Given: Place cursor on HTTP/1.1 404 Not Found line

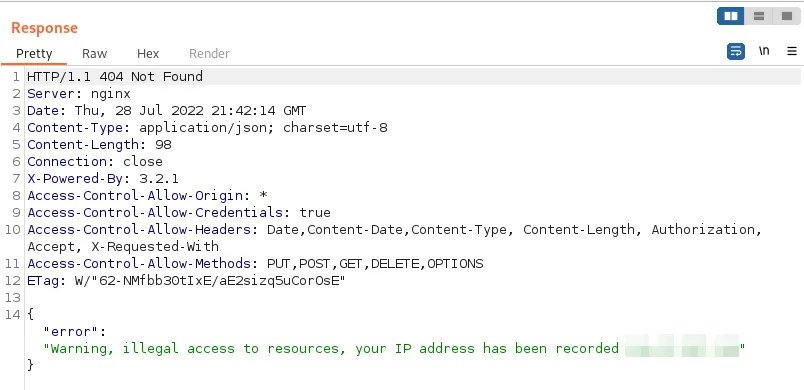Looking at the screenshot, I should (x=115, y=77).
